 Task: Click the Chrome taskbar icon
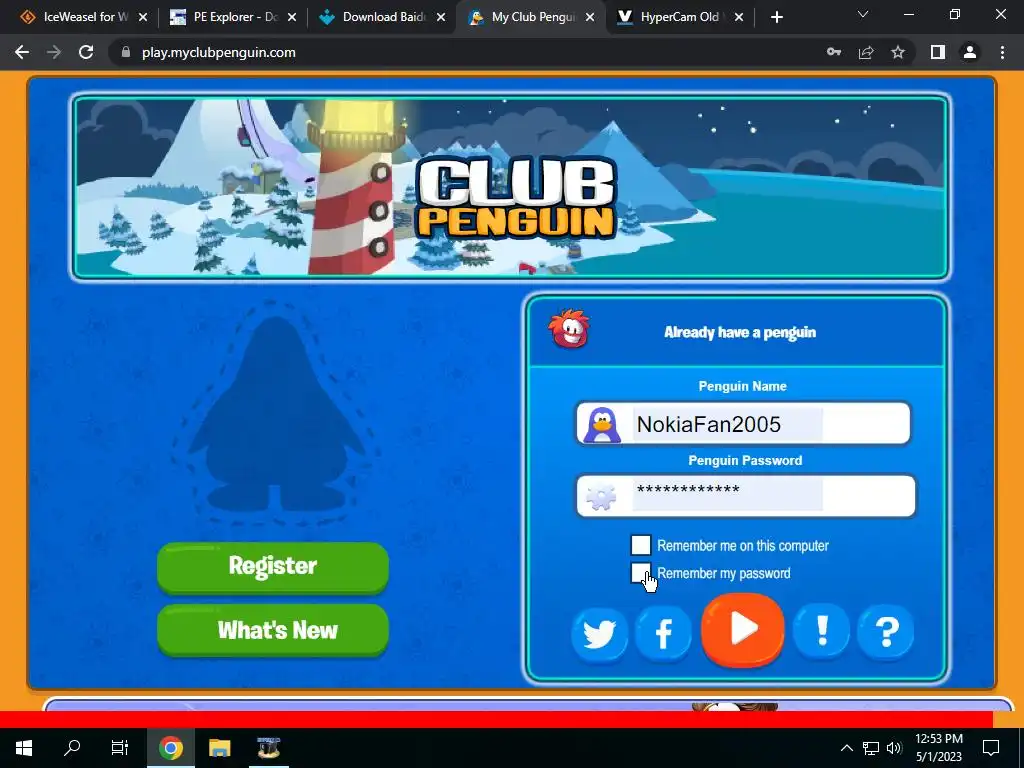pos(170,748)
